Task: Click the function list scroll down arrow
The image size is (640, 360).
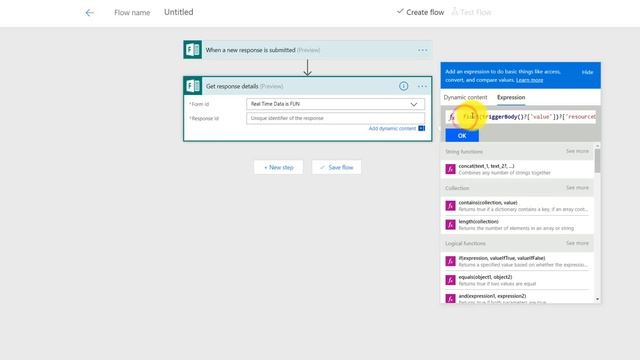Action: 598,299
